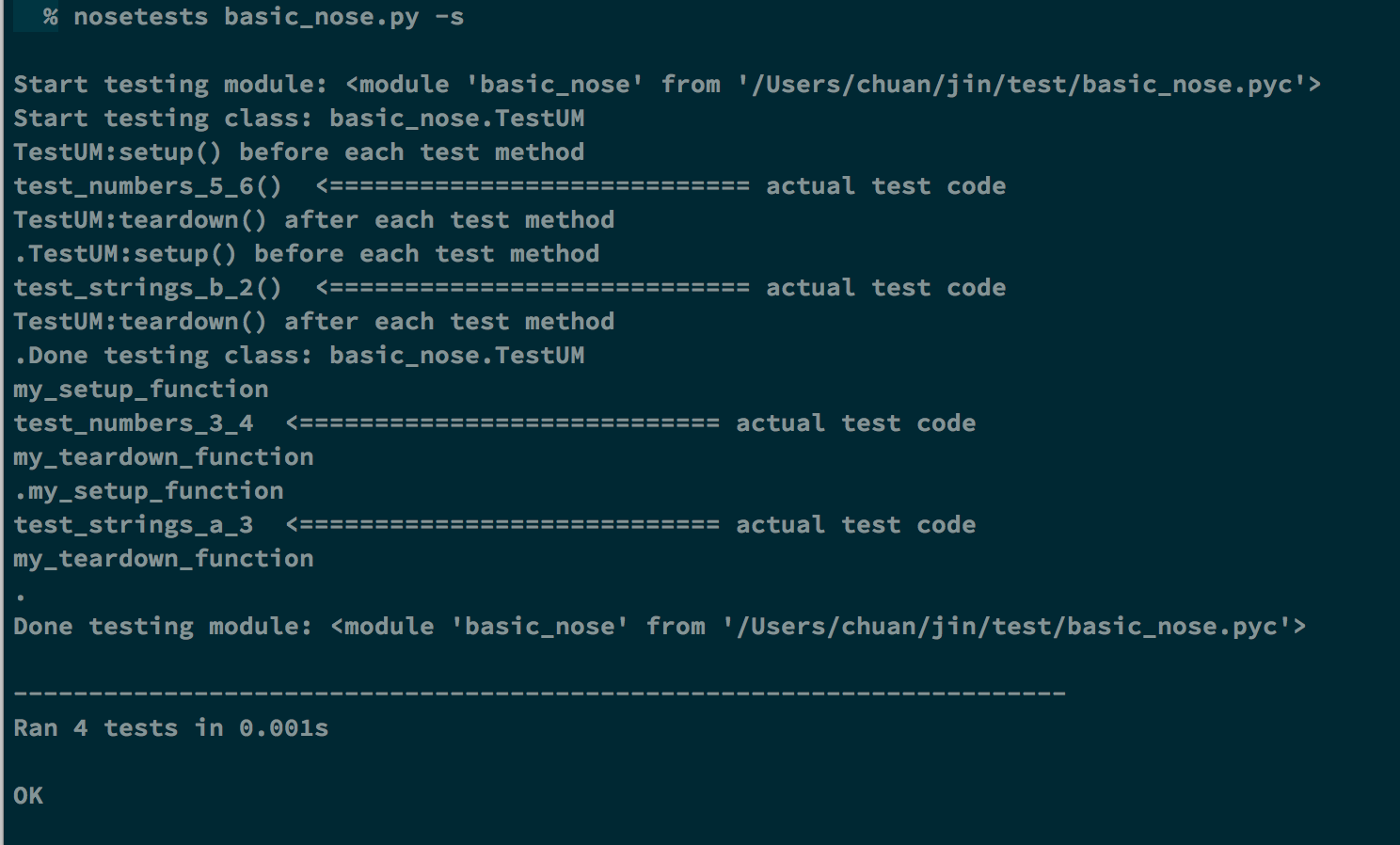This screenshot has height=845, width=1400.
Task: Click my_teardown_function below test_numbers_3_4
Action: pyautogui.click(x=163, y=457)
